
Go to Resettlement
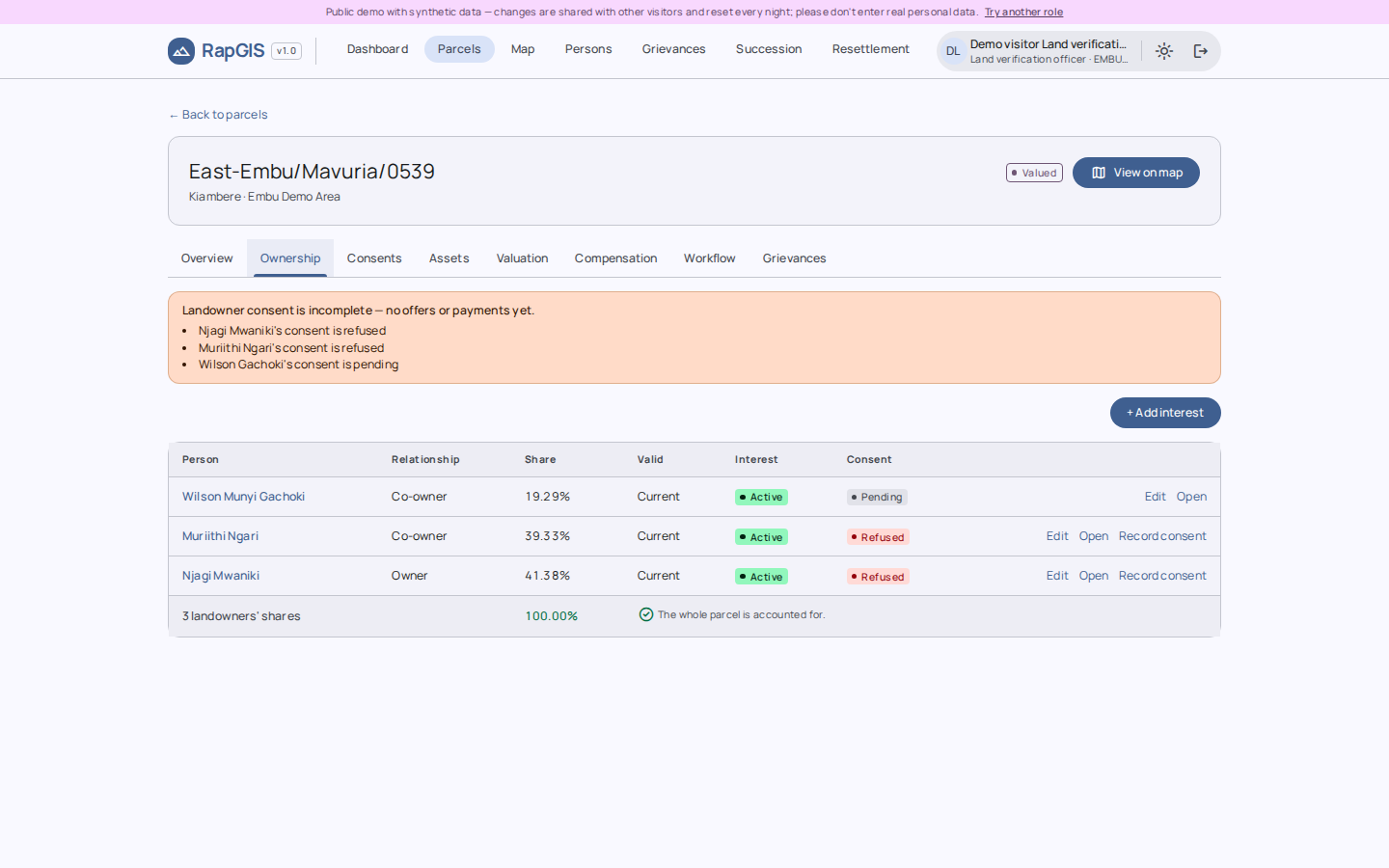click(871, 49)
